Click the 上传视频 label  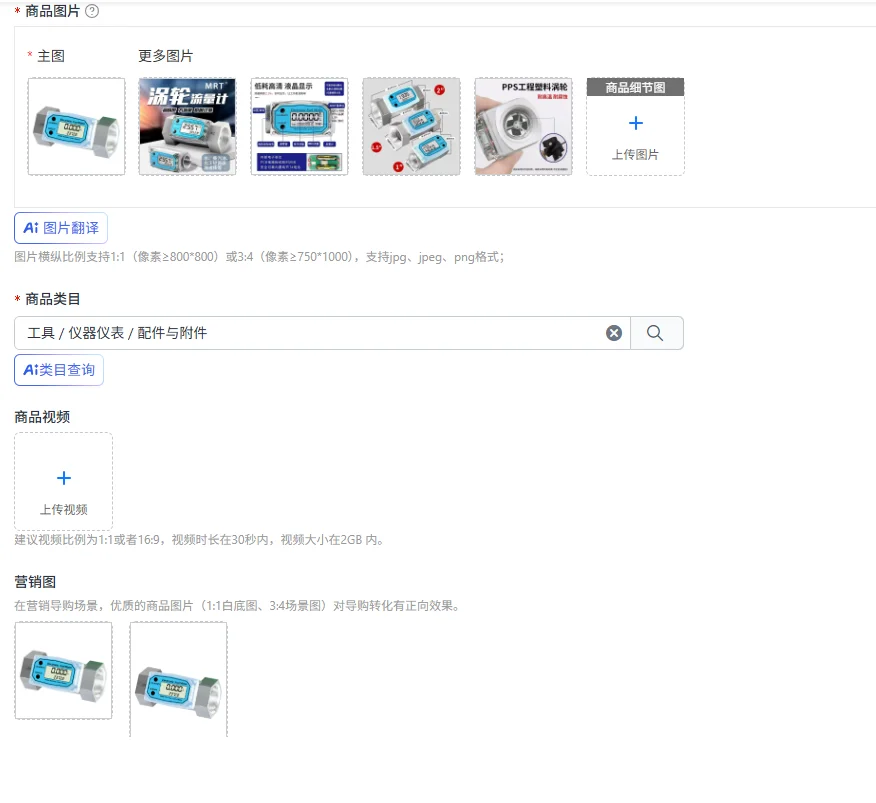coord(64,510)
